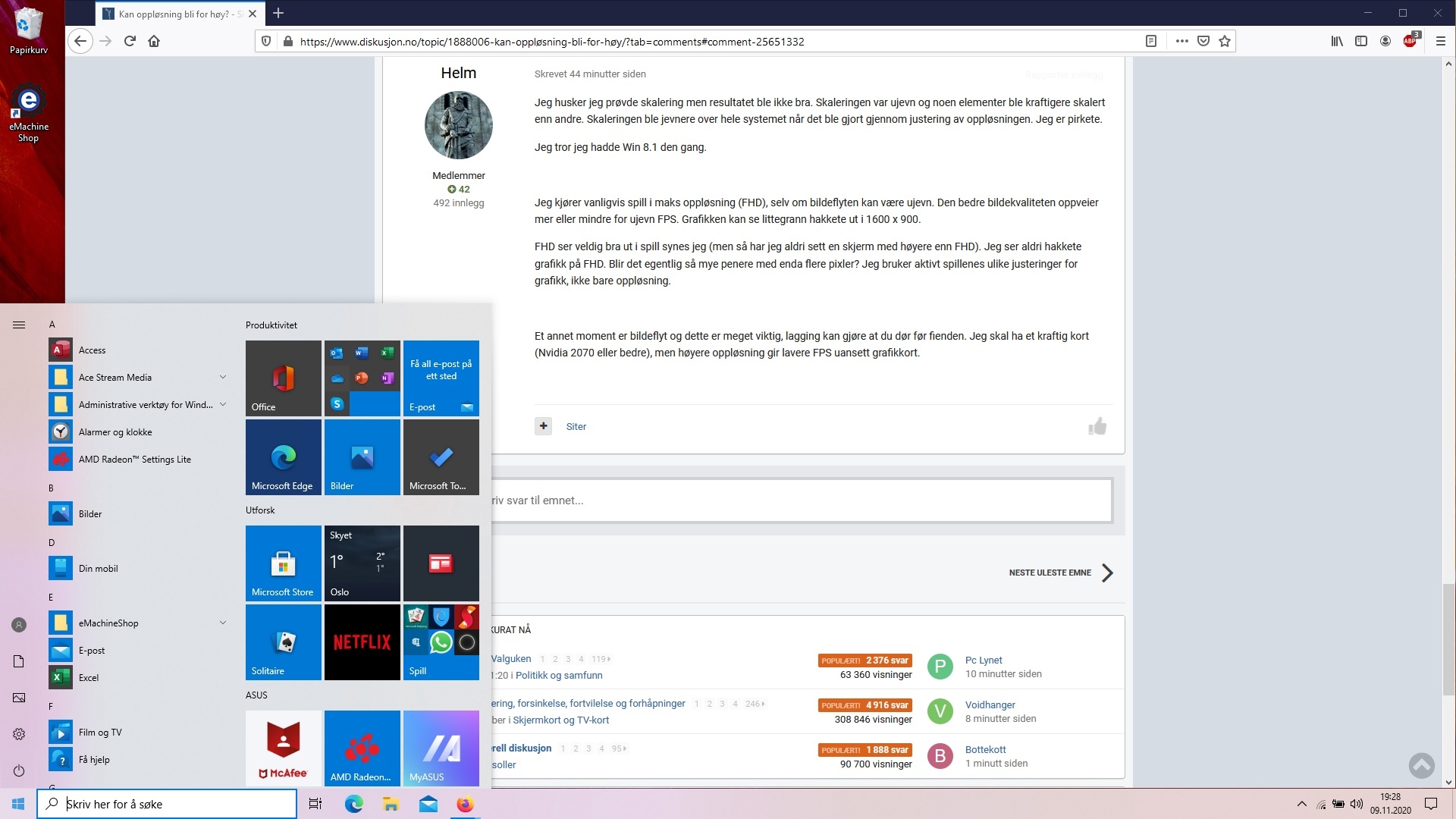The image size is (1456, 819).
Task: Open the Netflix tile
Action: [362, 642]
